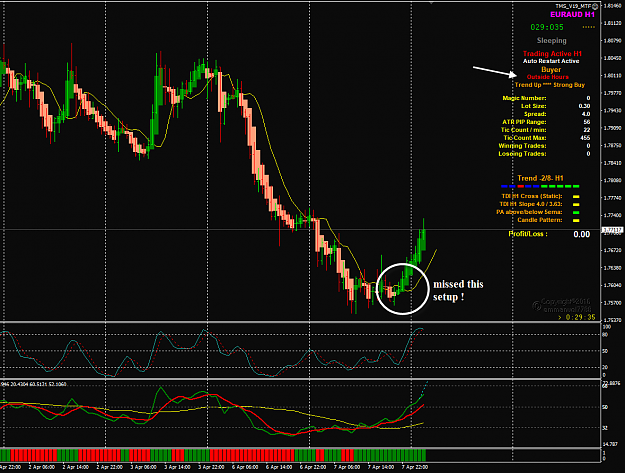Click the Loseing Trades label

point(522,154)
